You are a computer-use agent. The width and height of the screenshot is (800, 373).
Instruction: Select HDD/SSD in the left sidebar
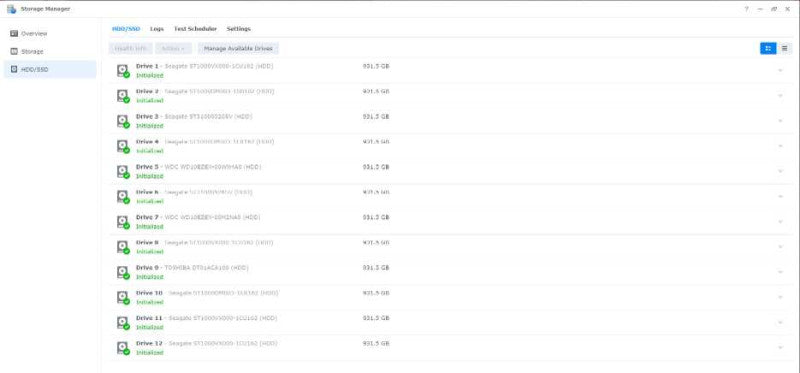click(x=49, y=69)
